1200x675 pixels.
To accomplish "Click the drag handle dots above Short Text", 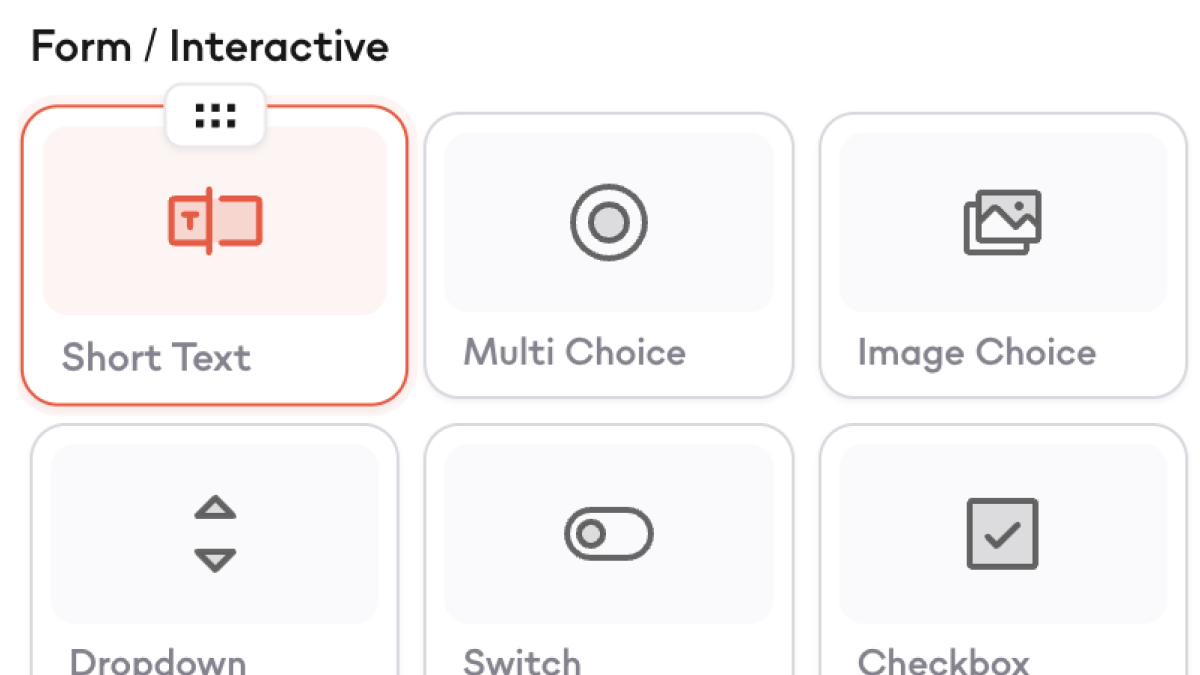I will (215, 116).
